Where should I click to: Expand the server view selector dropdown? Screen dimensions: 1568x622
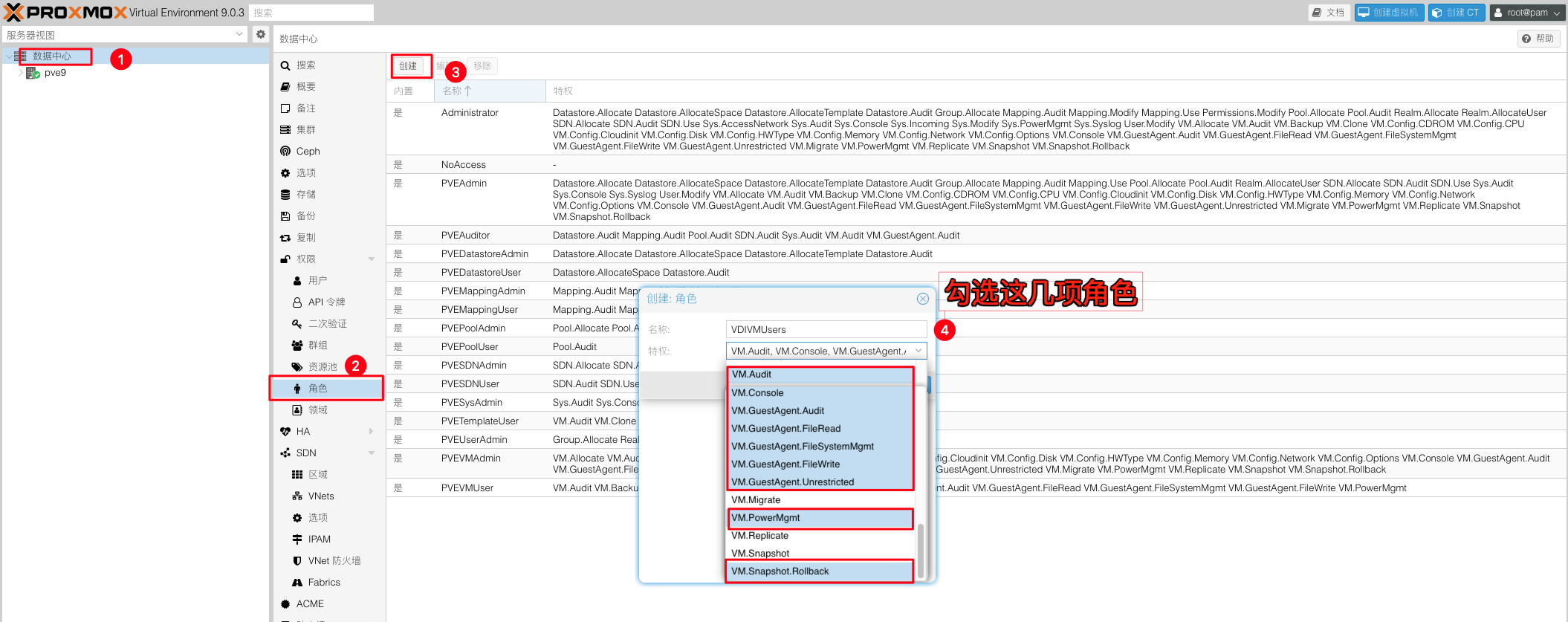click(239, 34)
